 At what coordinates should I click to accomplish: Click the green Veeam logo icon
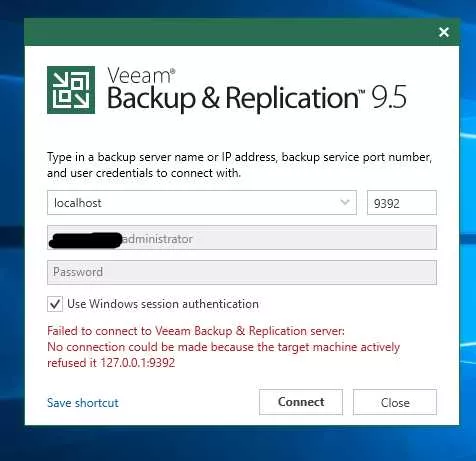click(x=71, y=90)
